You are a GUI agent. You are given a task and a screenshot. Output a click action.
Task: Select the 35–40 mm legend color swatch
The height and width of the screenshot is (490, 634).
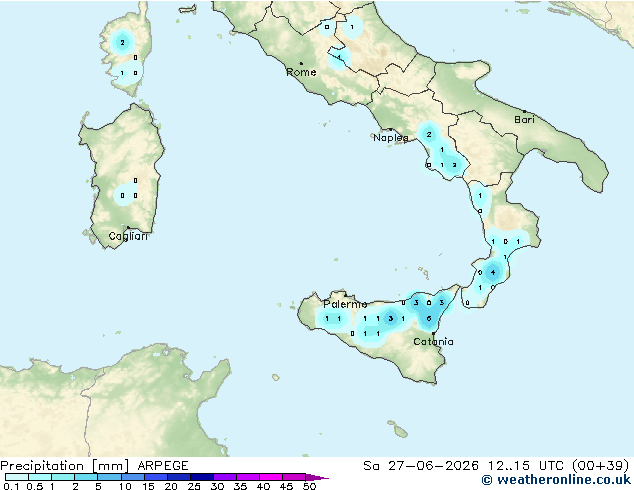pos(247,477)
